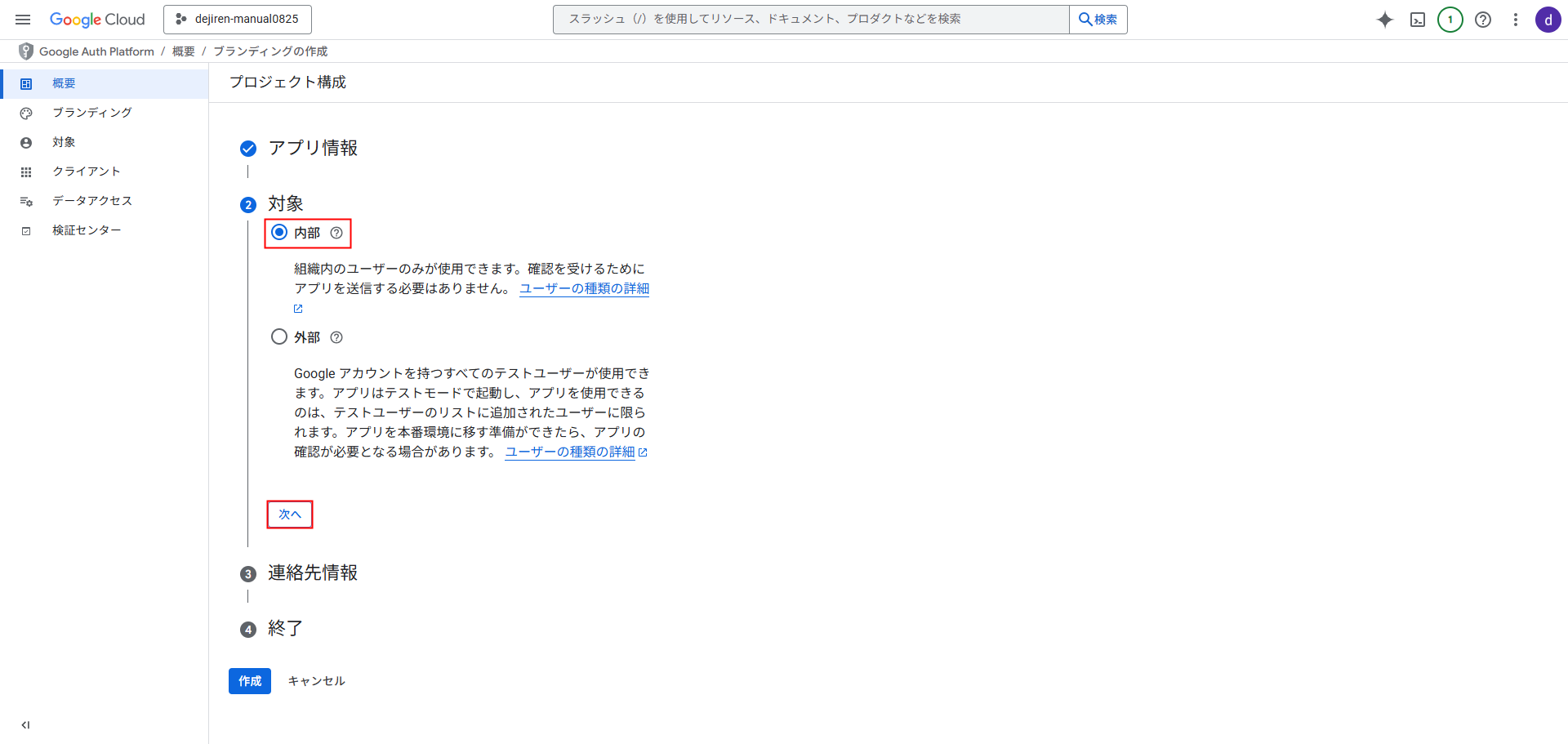1568x744 pixels.
Task: Open the main navigation hamburger menu
Action: tap(23, 20)
